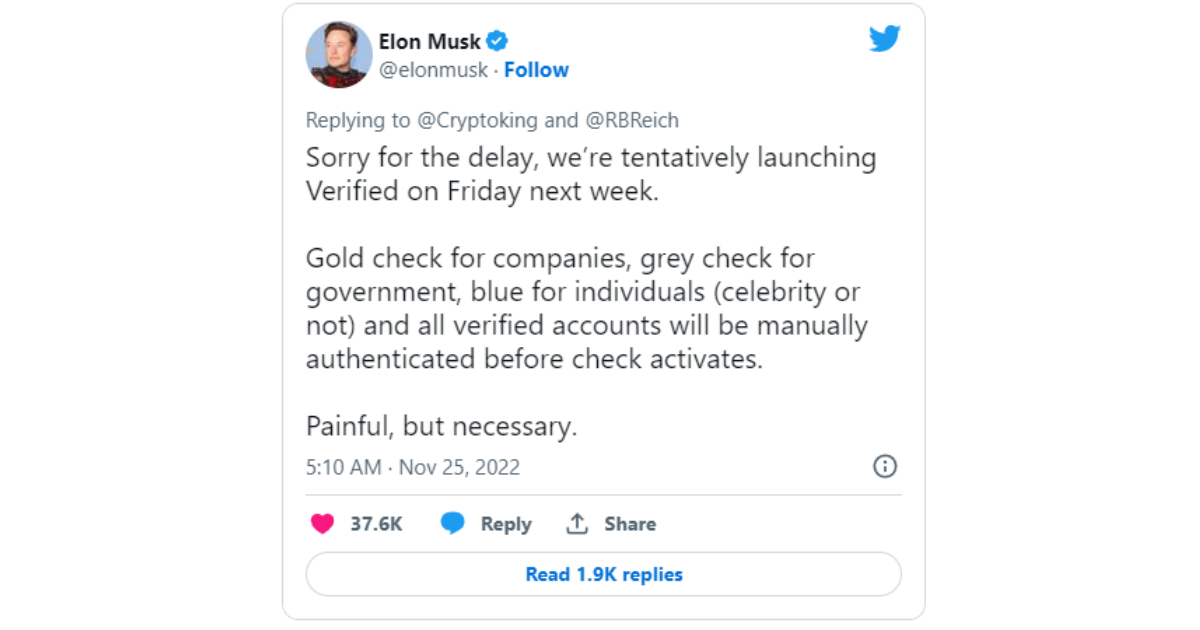Click the blue verified badge beside Elon Musk
The image size is (1200, 630).
click(497, 42)
